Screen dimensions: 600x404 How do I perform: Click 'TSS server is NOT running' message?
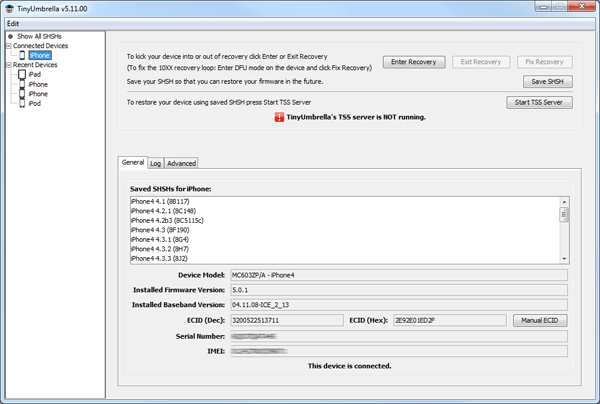pyautogui.click(x=356, y=117)
